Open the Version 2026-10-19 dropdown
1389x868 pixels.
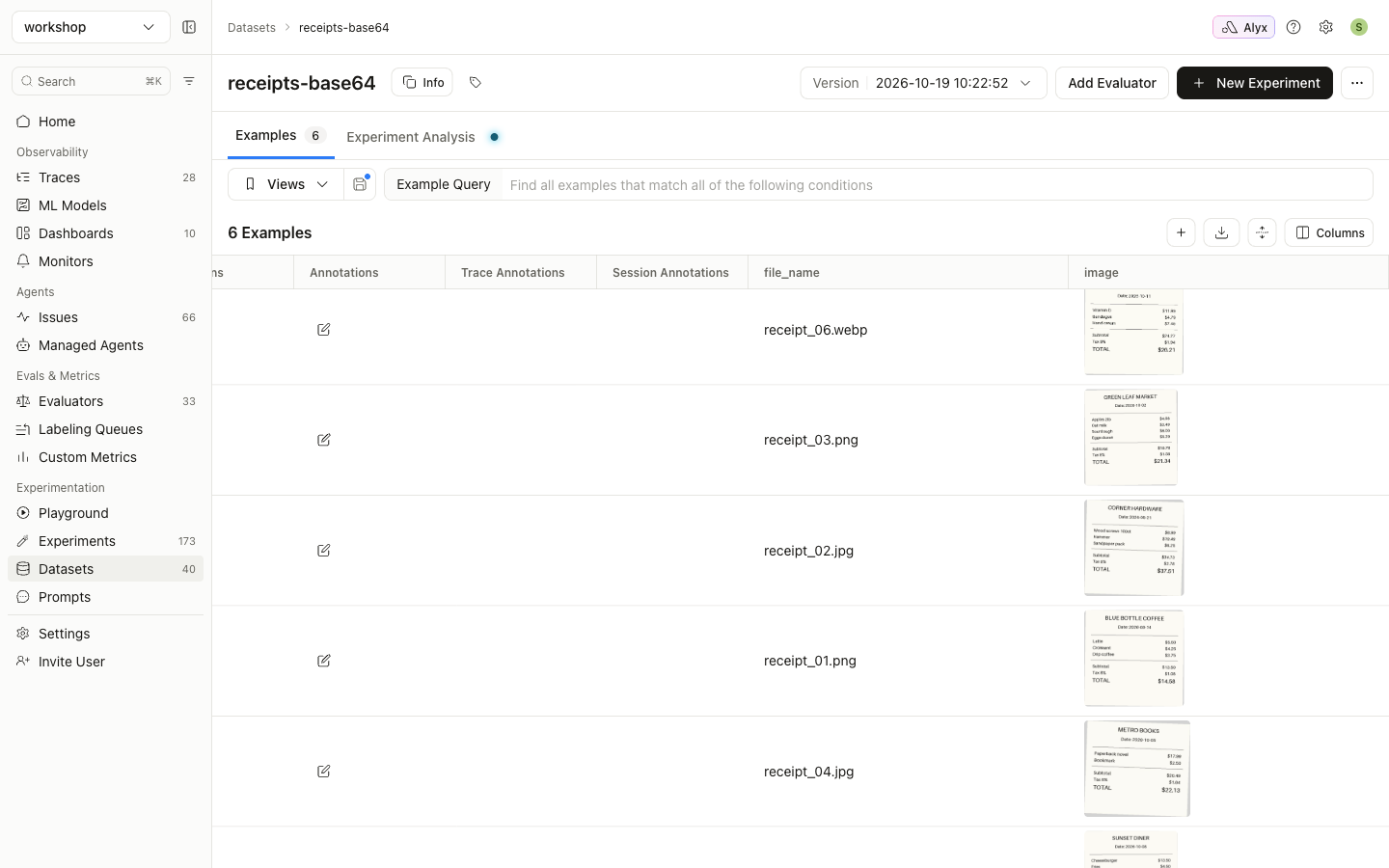pos(923,83)
